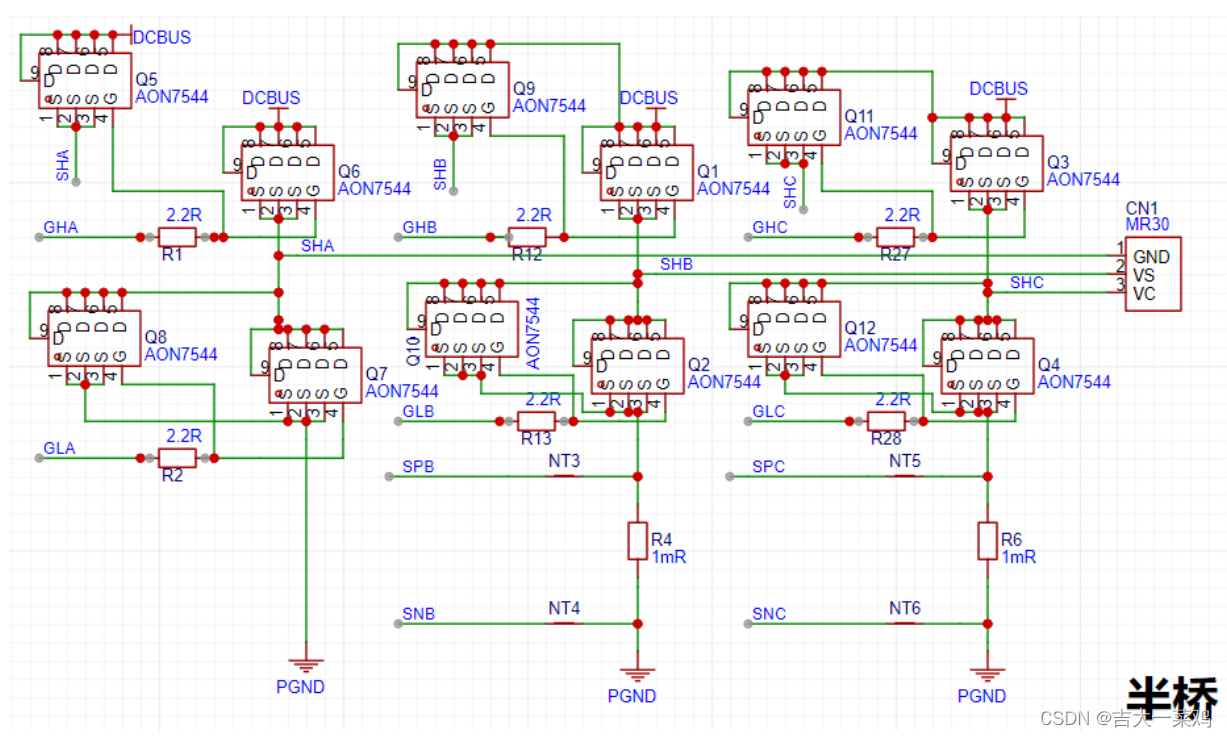The image size is (1227, 737).
Task: Click the vertical SHA label under Q5
Action: click(64, 164)
